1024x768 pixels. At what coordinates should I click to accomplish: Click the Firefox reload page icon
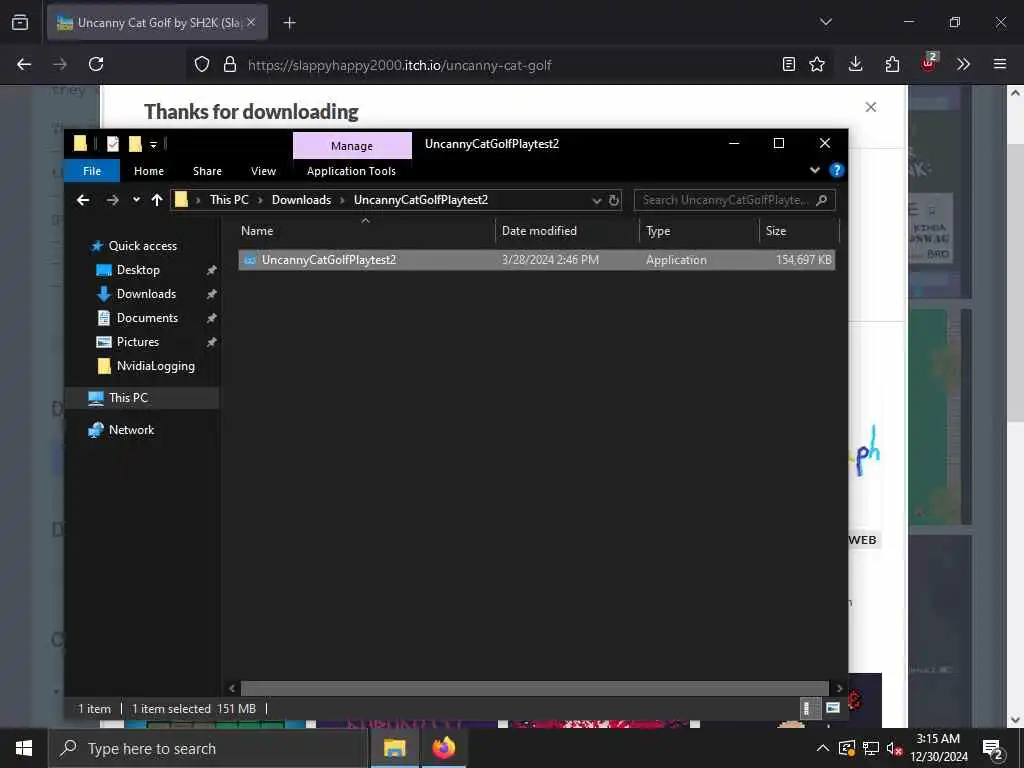click(96, 64)
